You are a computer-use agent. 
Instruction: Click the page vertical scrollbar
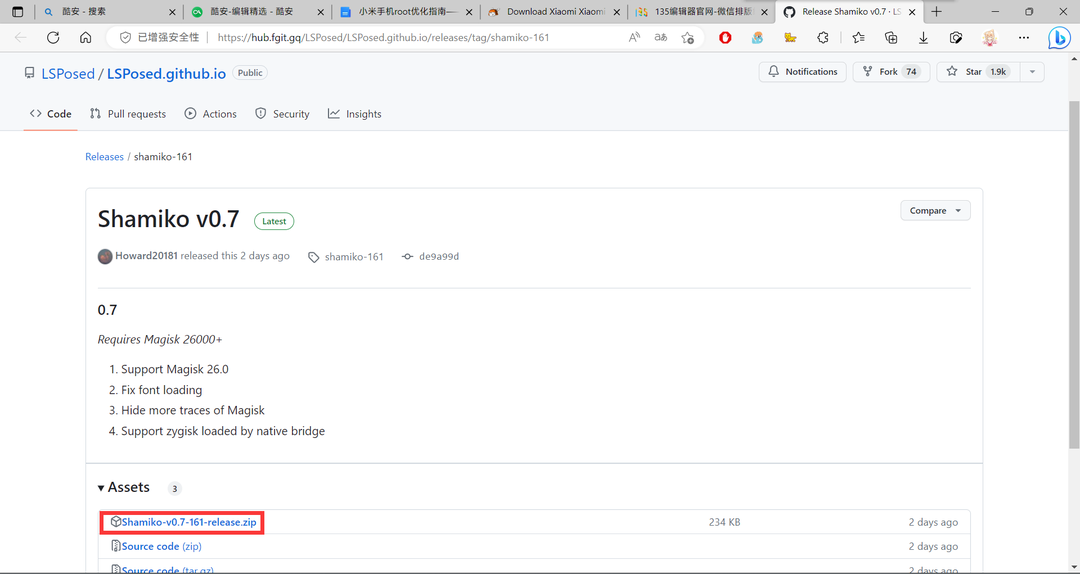point(1074,276)
